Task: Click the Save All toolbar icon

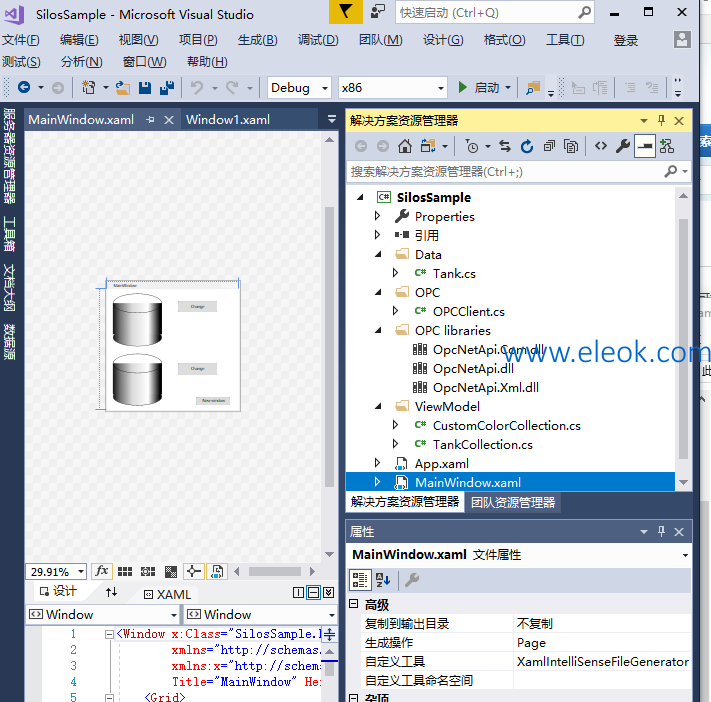Action: point(166,88)
